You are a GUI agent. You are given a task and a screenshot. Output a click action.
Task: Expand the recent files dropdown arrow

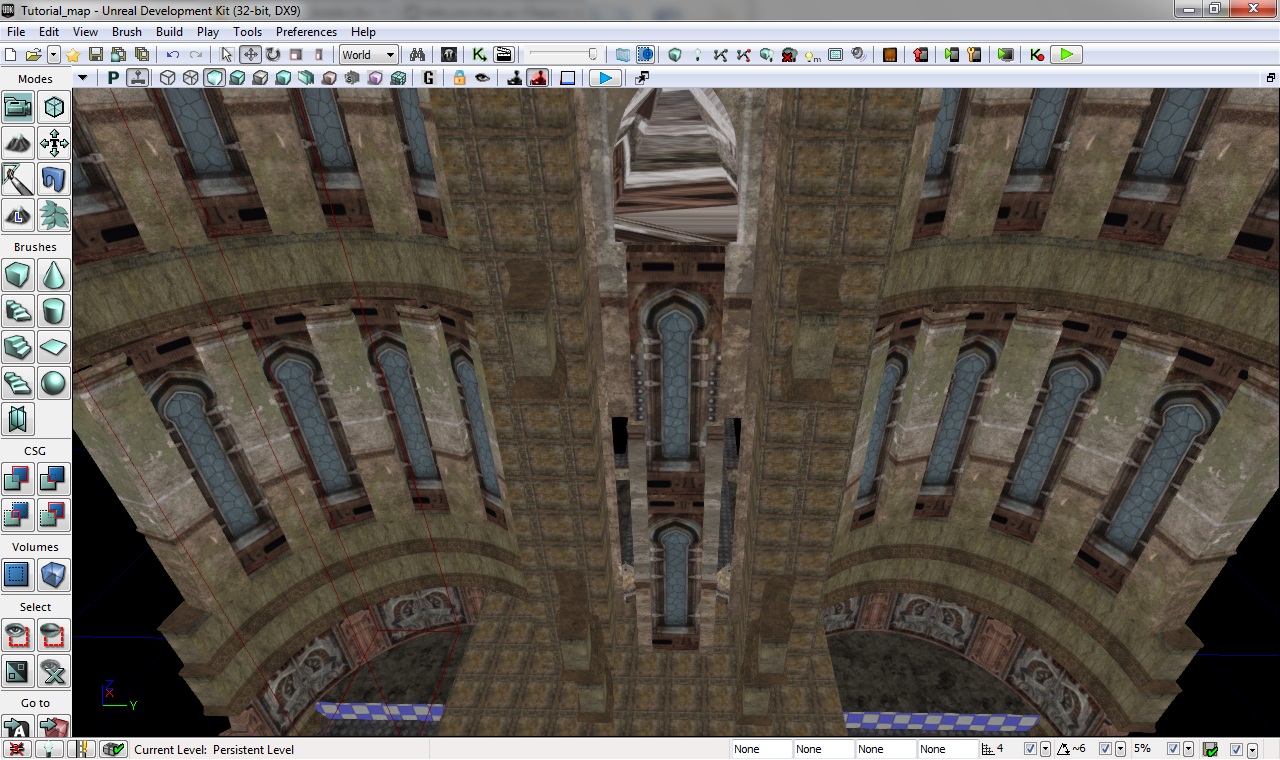(54, 55)
